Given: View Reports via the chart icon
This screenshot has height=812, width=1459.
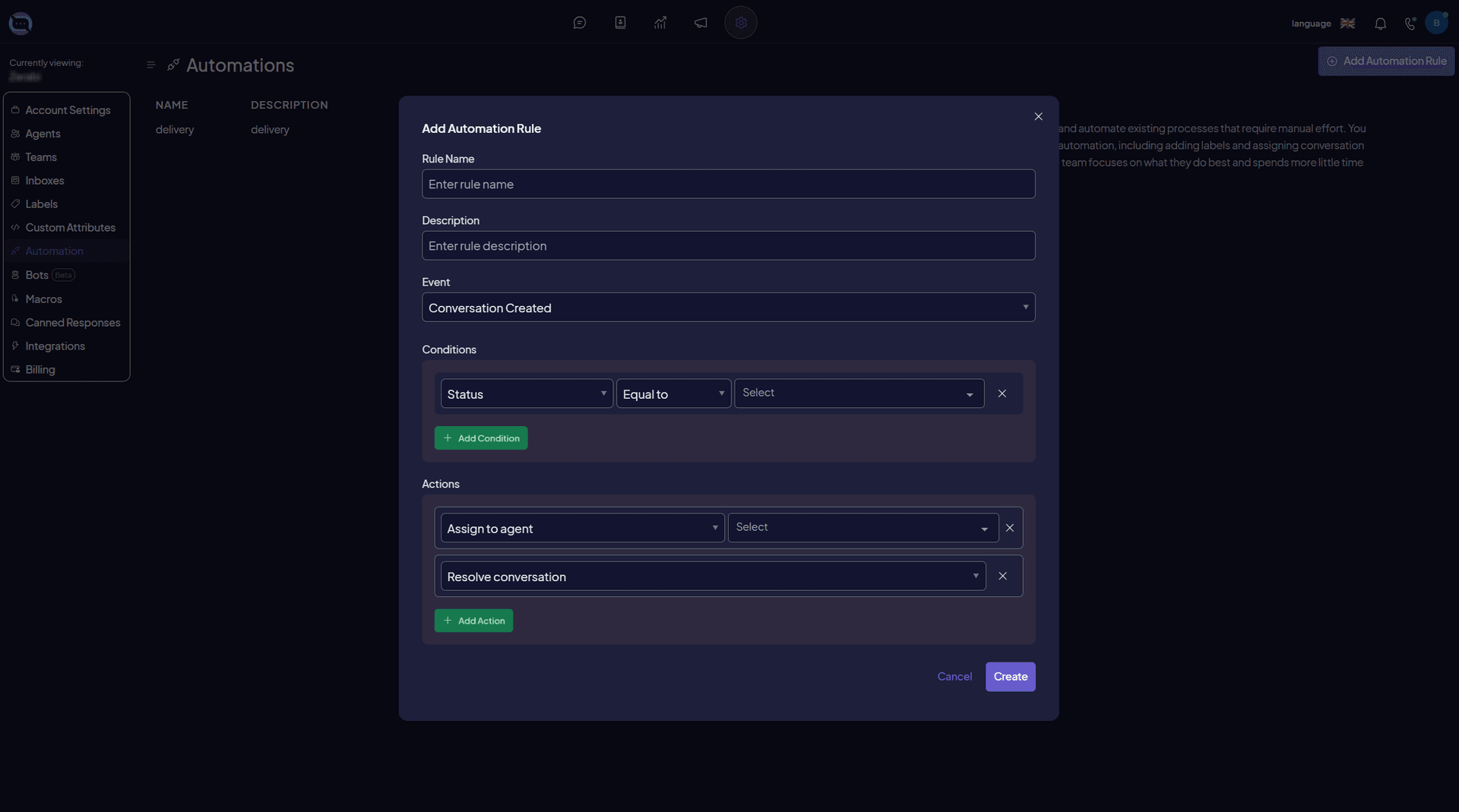Looking at the screenshot, I should pyautogui.click(x=660, y=23).
